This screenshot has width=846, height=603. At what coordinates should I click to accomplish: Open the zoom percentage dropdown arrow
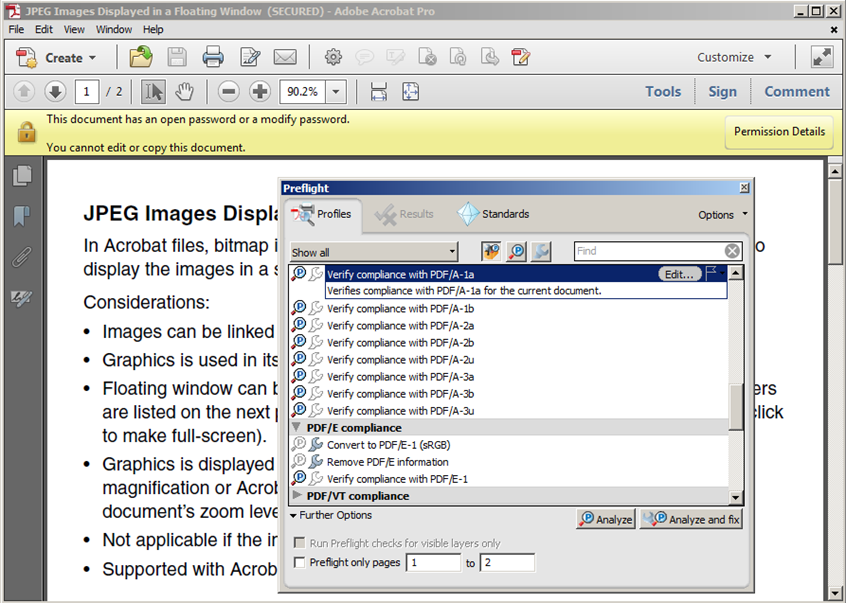[335, 92]
